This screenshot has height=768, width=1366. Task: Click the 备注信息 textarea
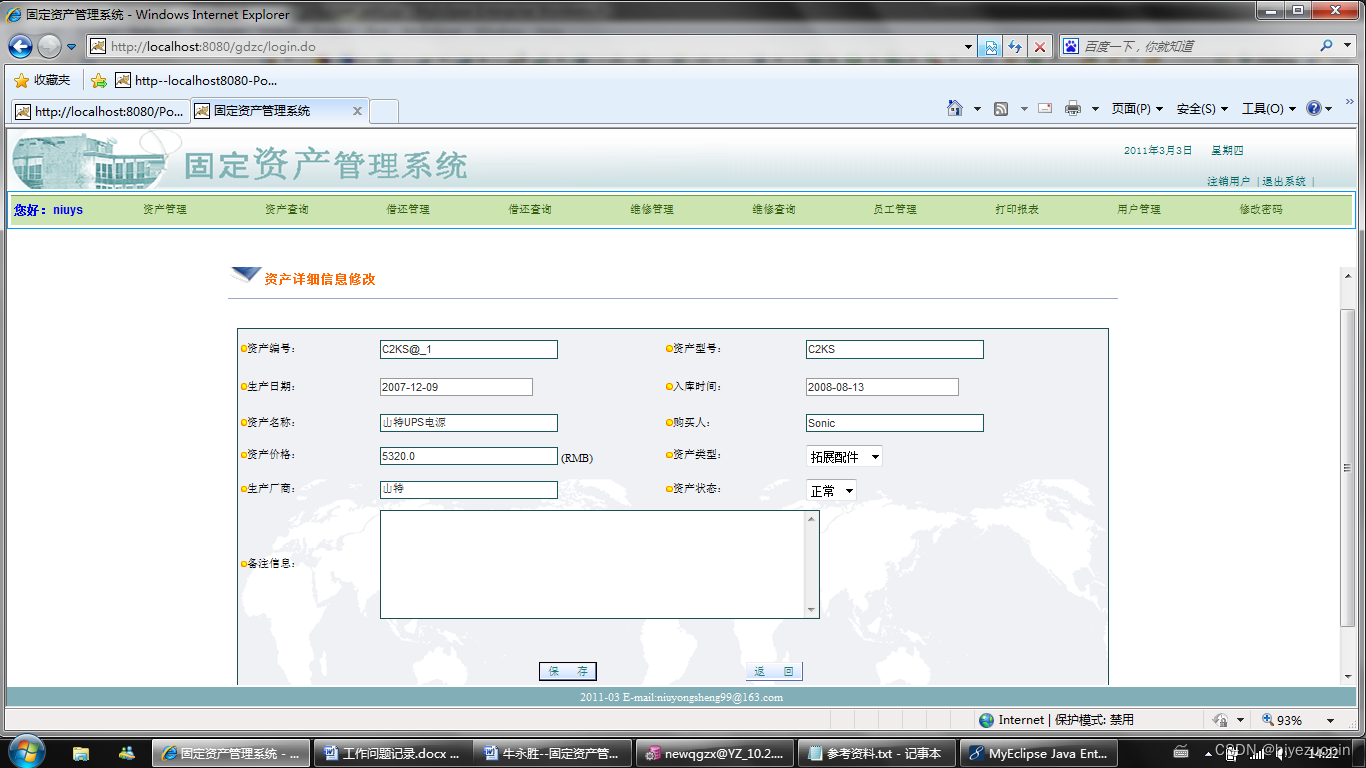(600, 565)
